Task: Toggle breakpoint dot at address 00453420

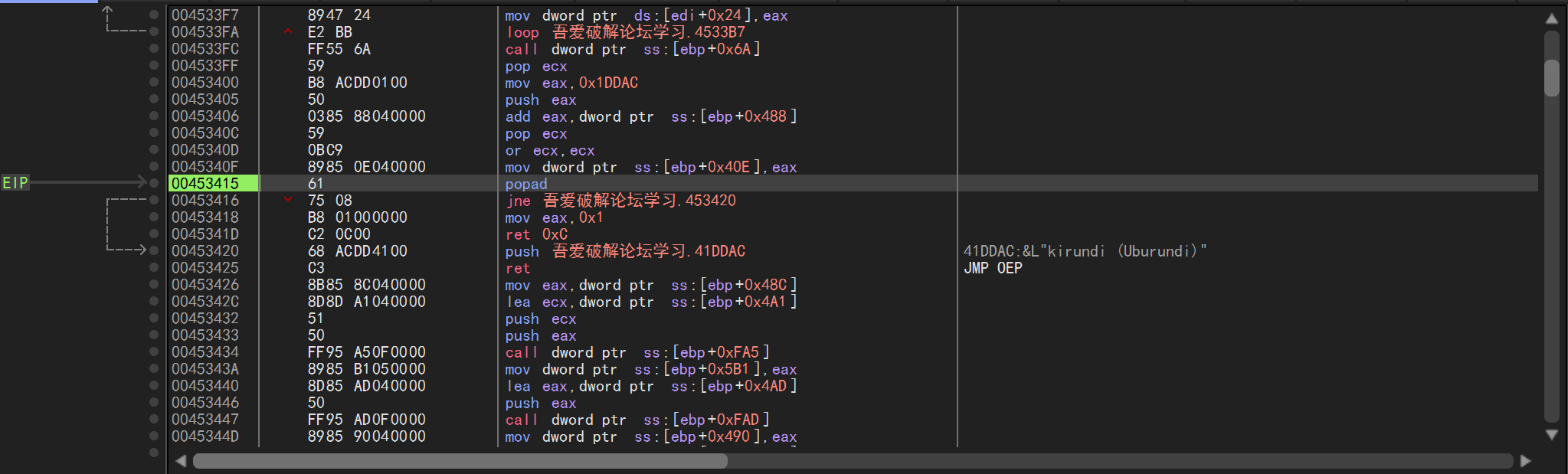Action: [x=154, y=251]
